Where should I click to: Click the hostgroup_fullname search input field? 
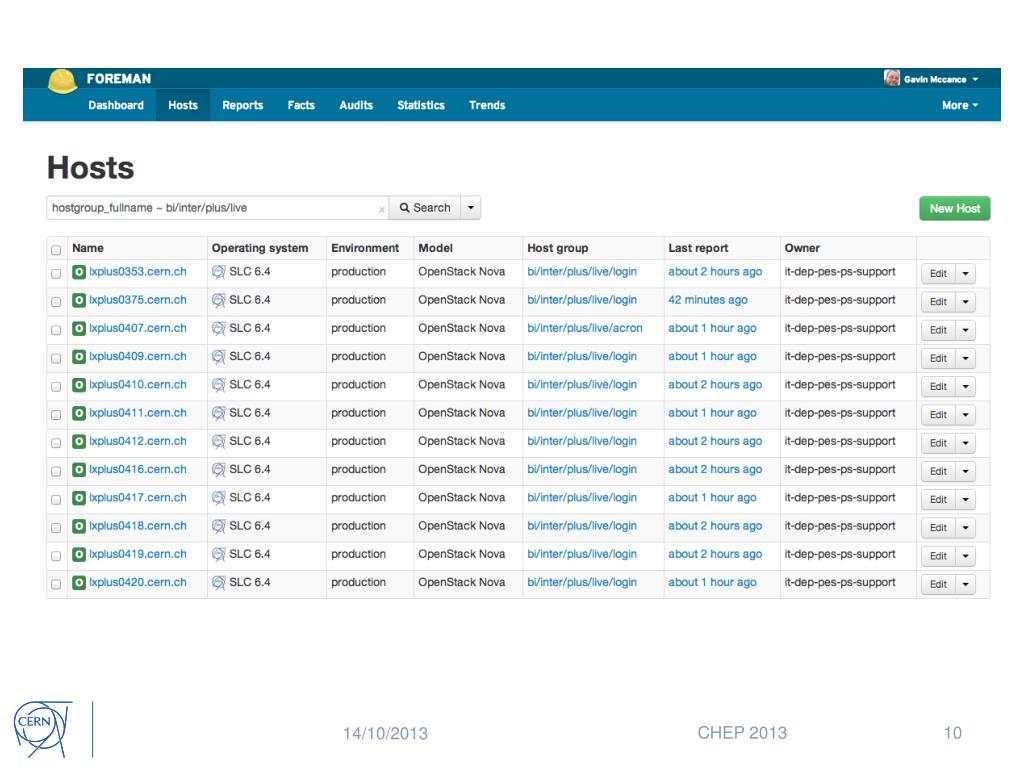(x=218, y=208)
